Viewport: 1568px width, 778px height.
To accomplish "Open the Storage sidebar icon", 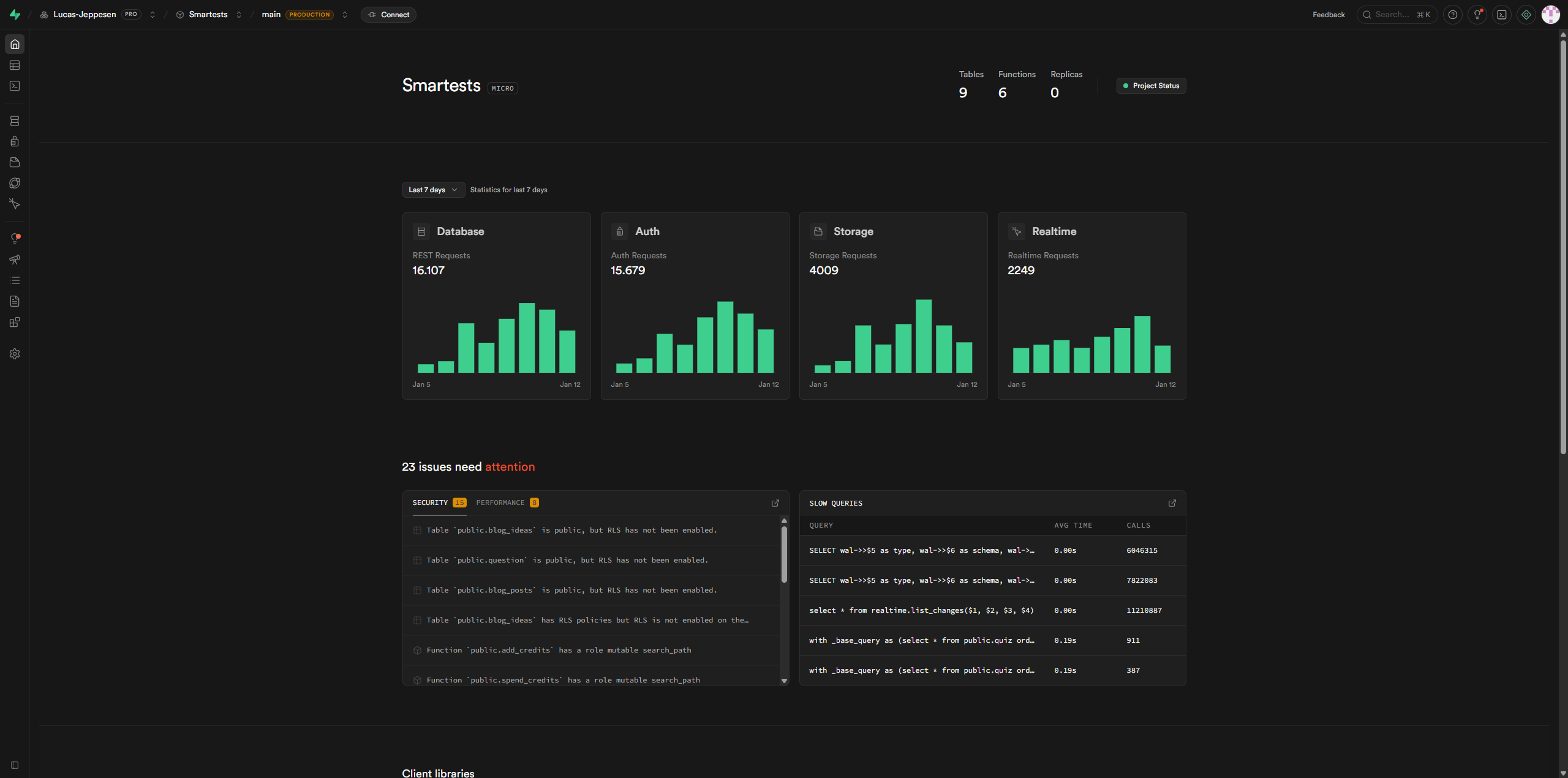I will (x=15, y=162).
